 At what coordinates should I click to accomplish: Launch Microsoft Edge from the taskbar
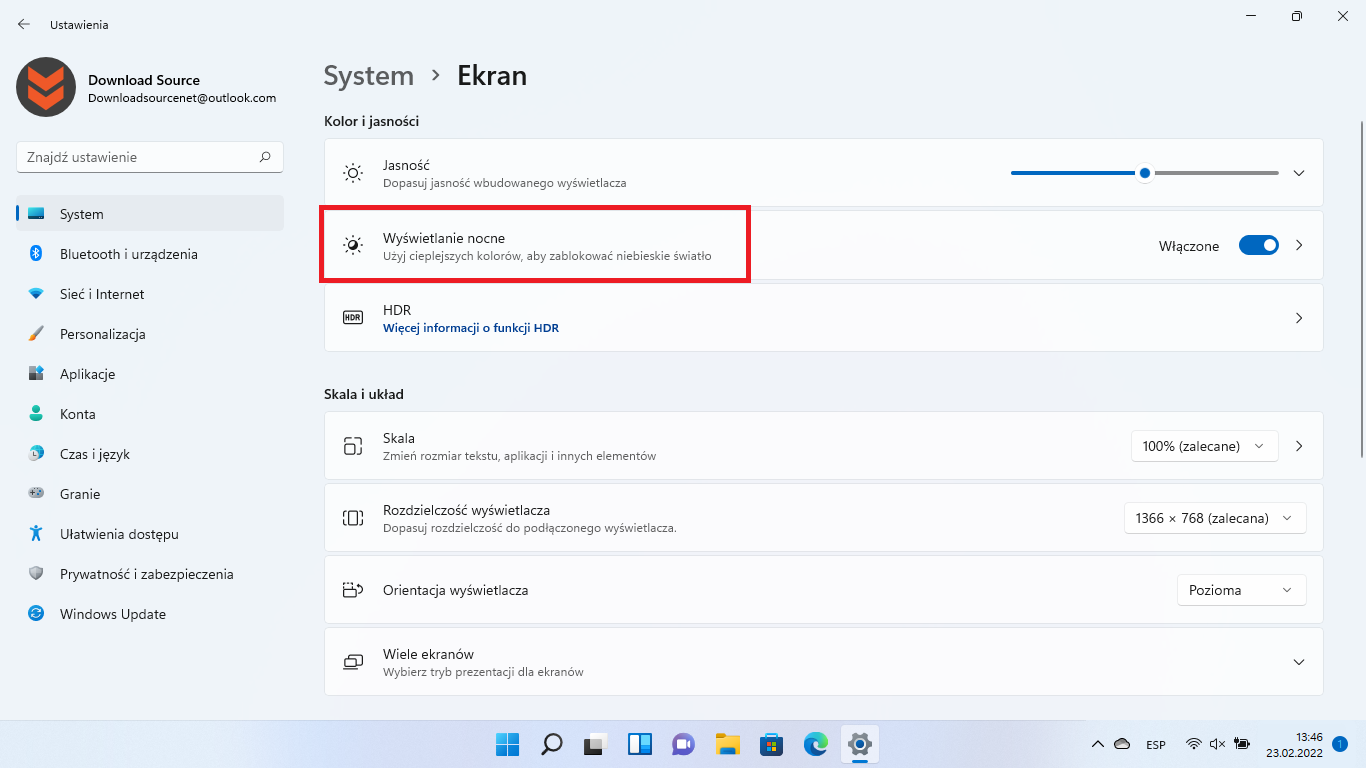(816, 744)
